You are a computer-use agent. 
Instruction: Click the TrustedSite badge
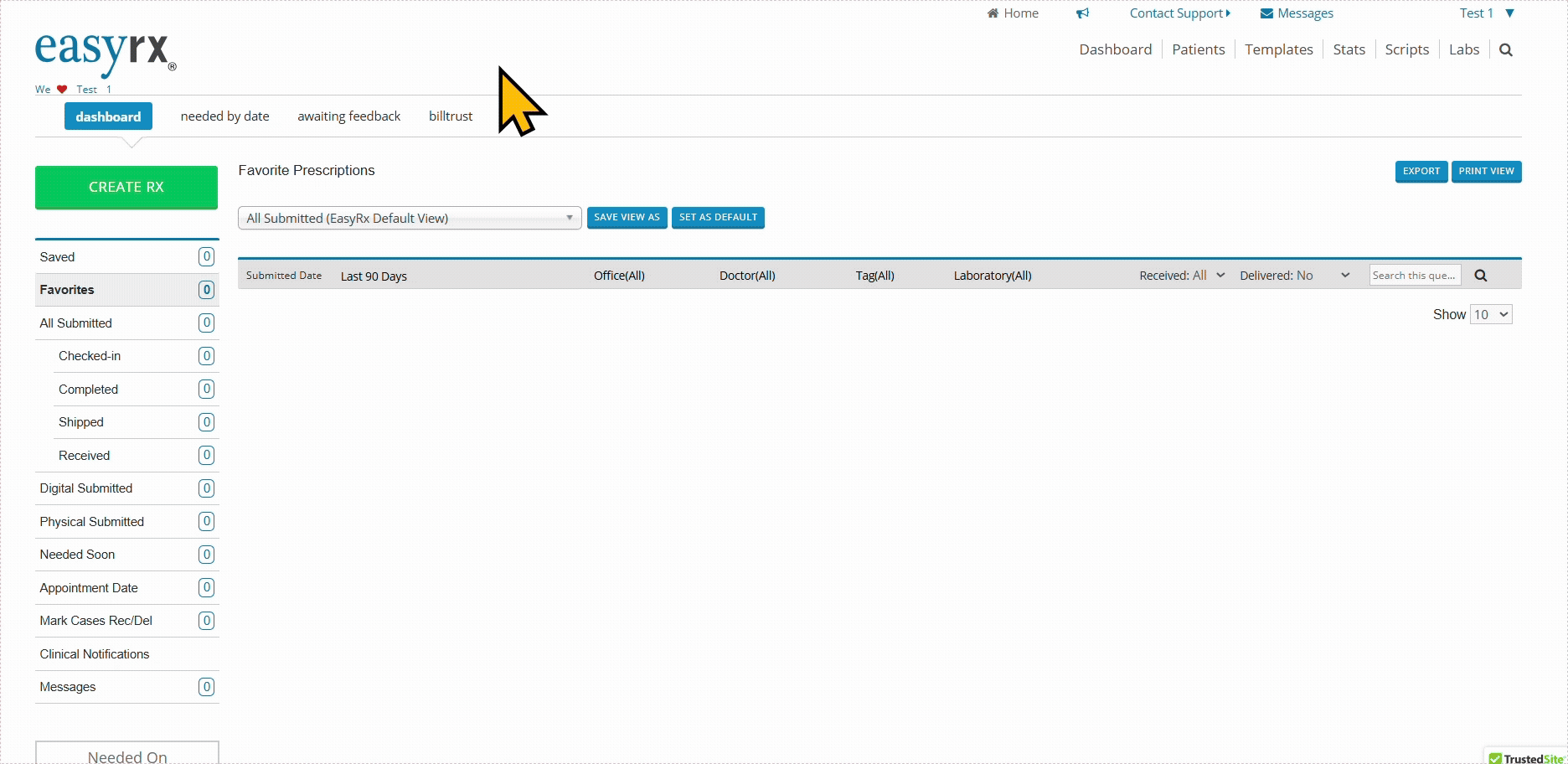1525,757
